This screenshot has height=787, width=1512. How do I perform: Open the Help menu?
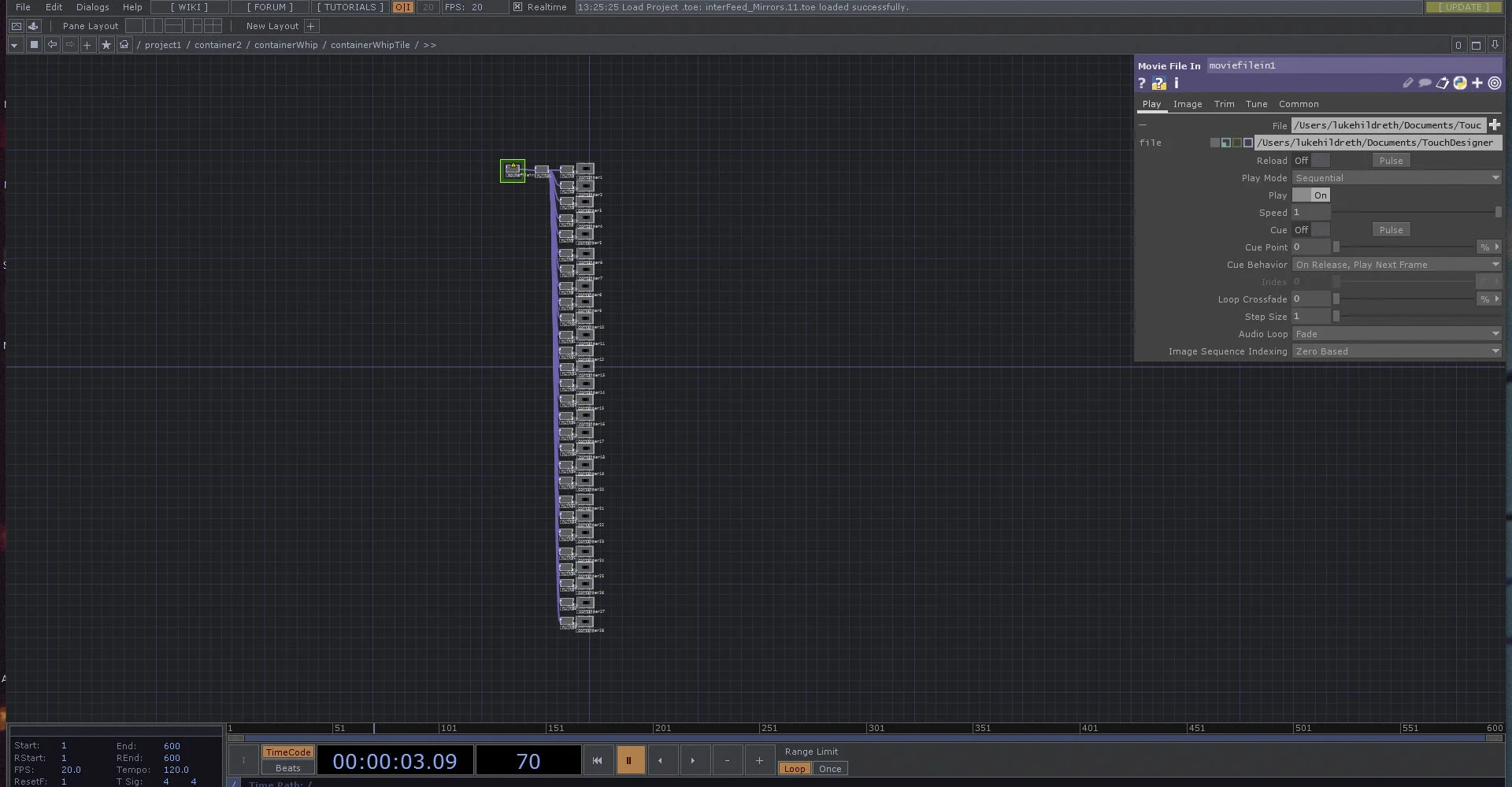click(132, 7)
